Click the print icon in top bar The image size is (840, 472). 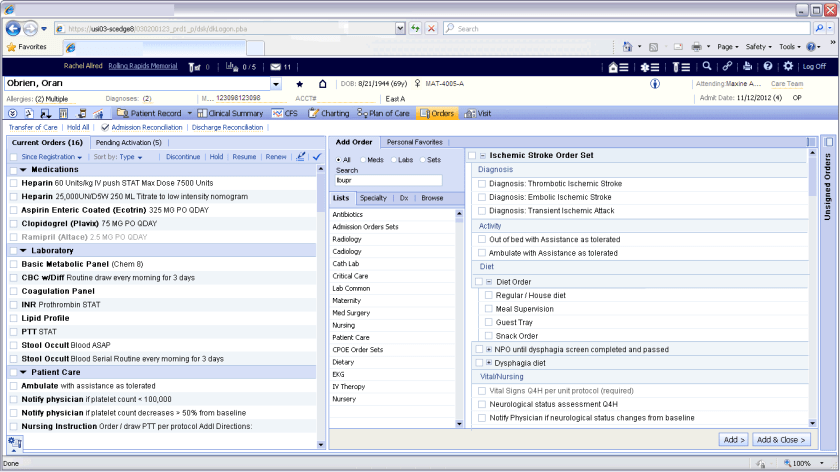[x=747, y=67]
